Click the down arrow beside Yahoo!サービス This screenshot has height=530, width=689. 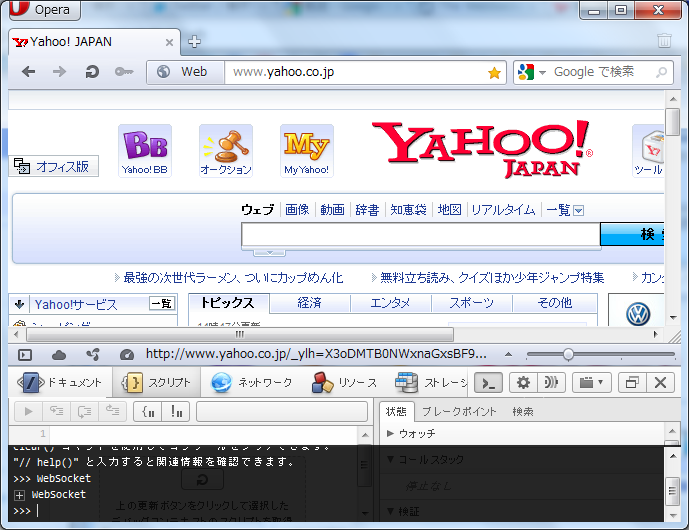[19, 304]
